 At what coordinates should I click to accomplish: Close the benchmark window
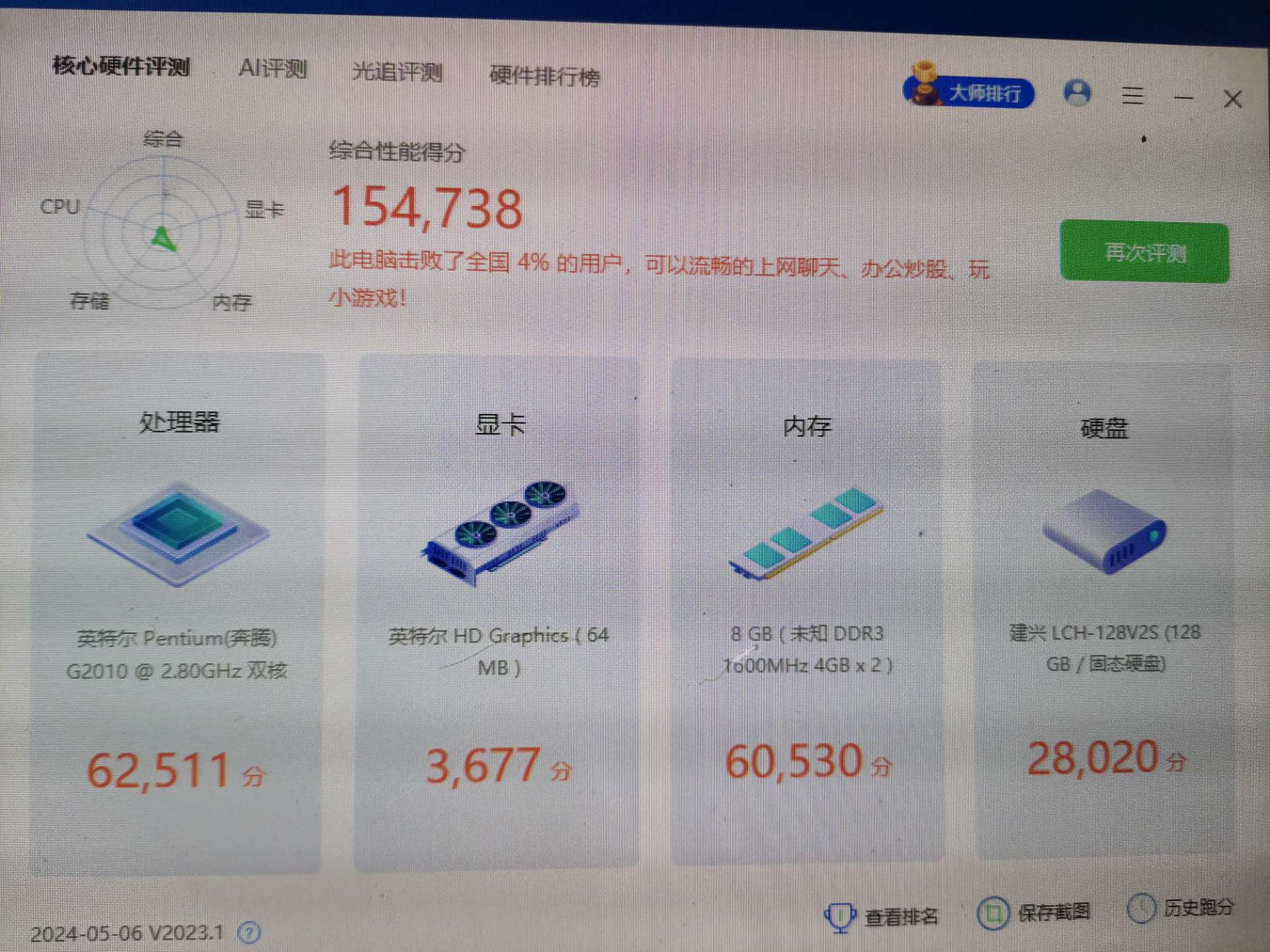click(1232, 99)
